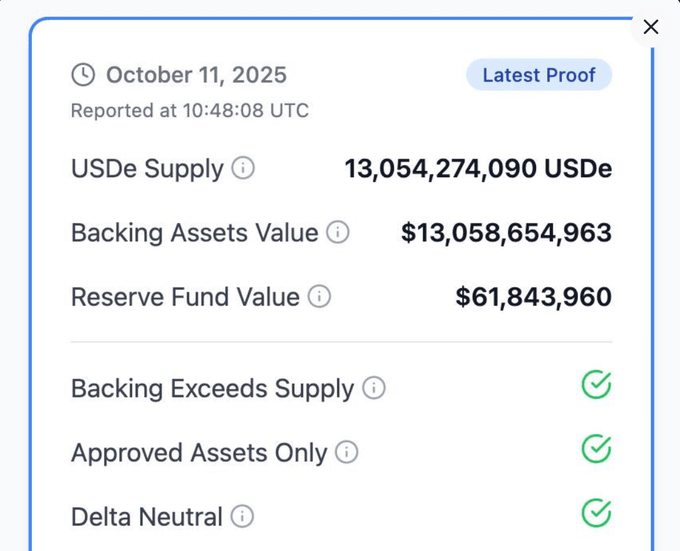Click the Delta Neutral green checkmark
The image size is (680, 551).
[596, 513]
